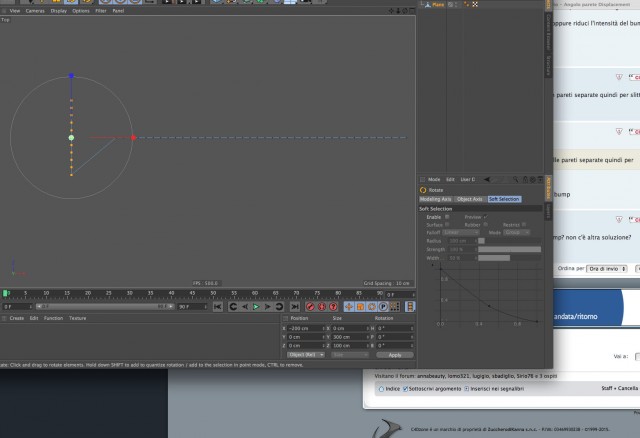Toggle position keyframing cross-arrows icon
The height and width of the screenshot is (438, 640).
pos(349,307)
